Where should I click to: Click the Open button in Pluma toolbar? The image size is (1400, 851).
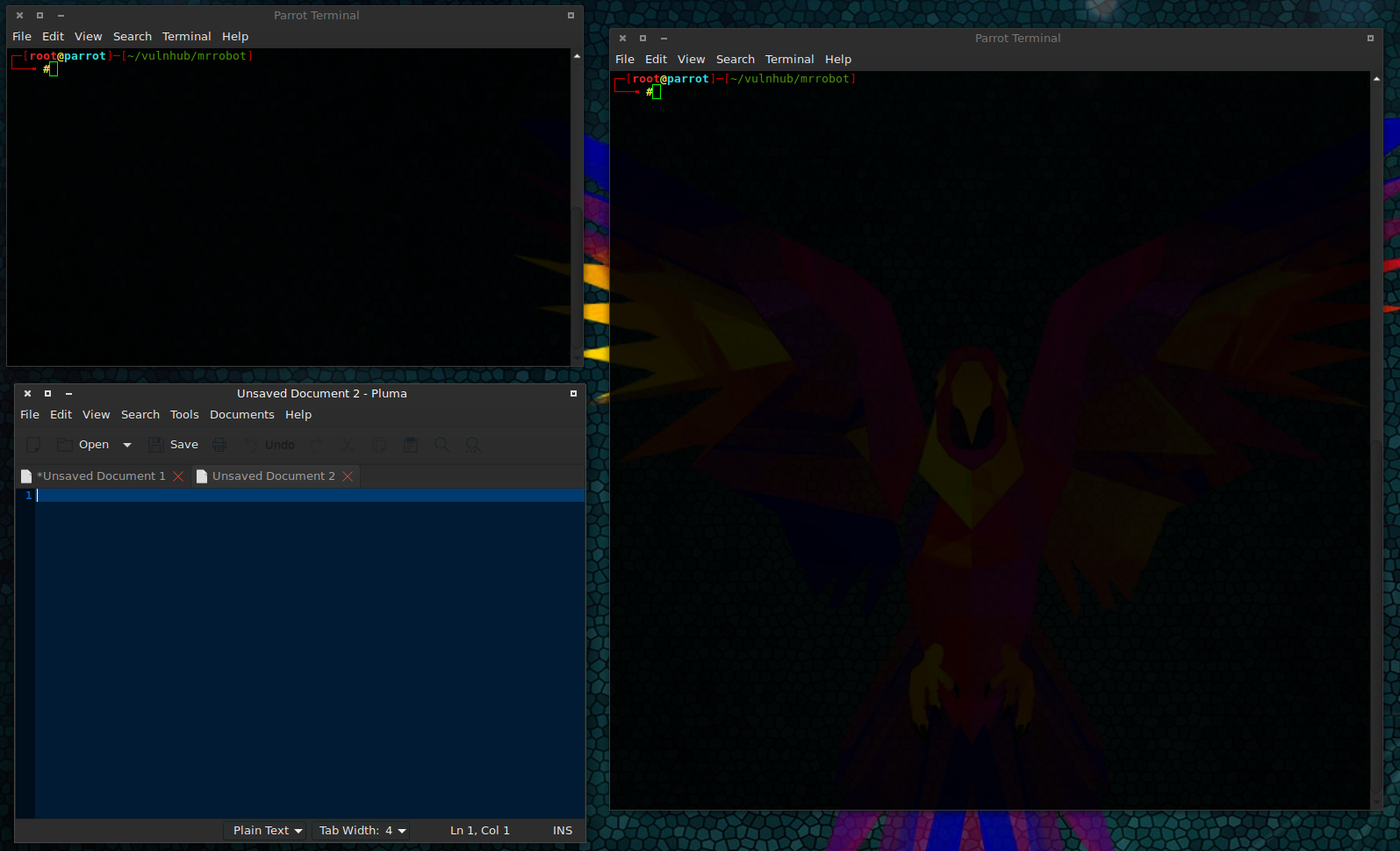coord(83,445)
